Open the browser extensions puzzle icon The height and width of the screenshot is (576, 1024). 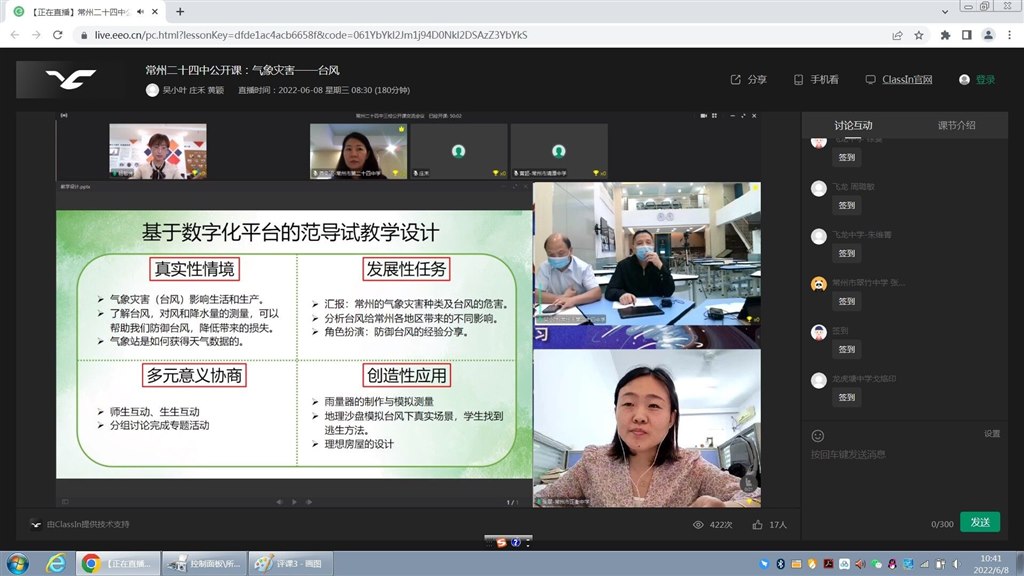[945, 35]
